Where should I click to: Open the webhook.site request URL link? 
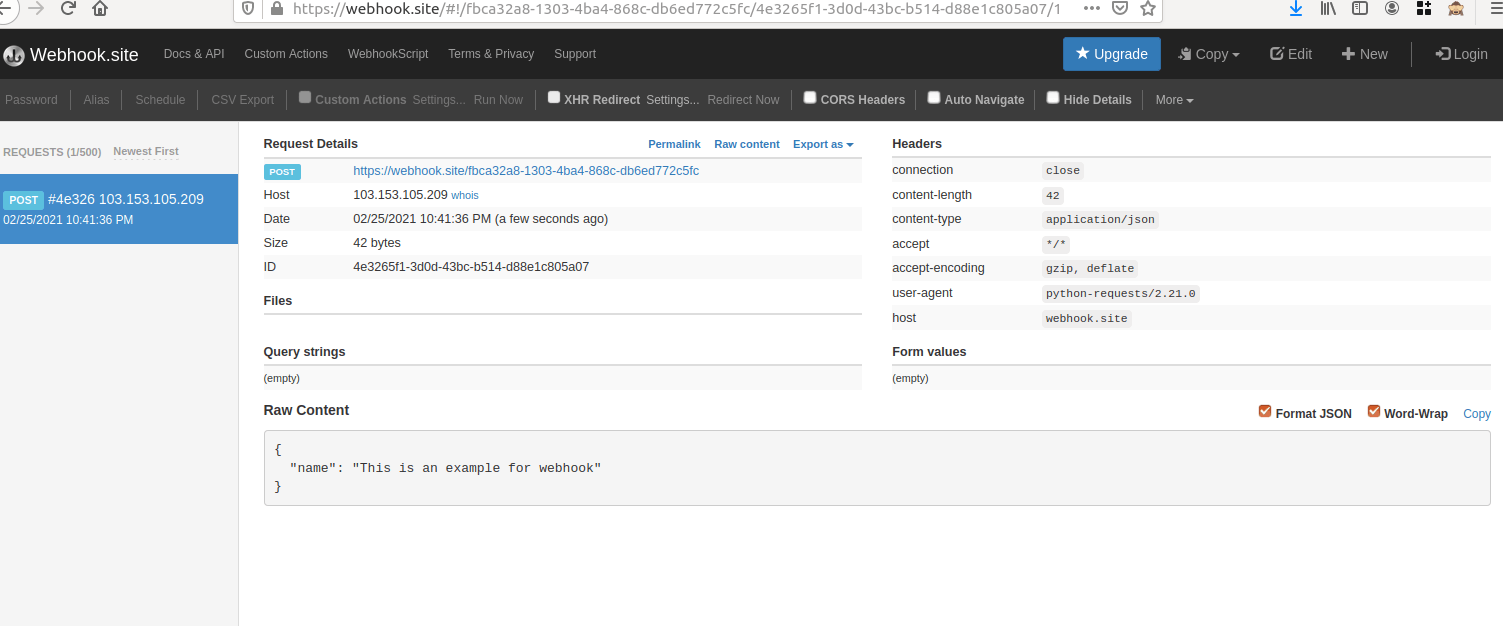(526, 171)
